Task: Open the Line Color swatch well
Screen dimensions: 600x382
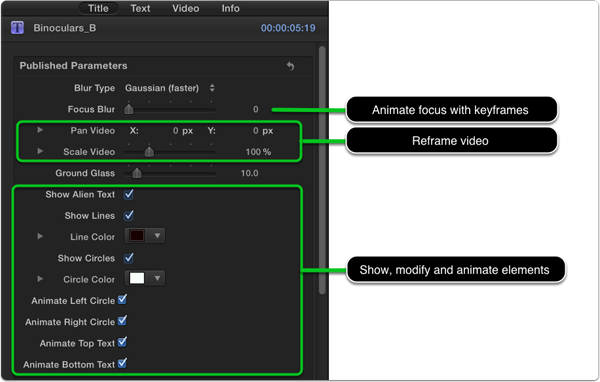Action: [137, 236]
